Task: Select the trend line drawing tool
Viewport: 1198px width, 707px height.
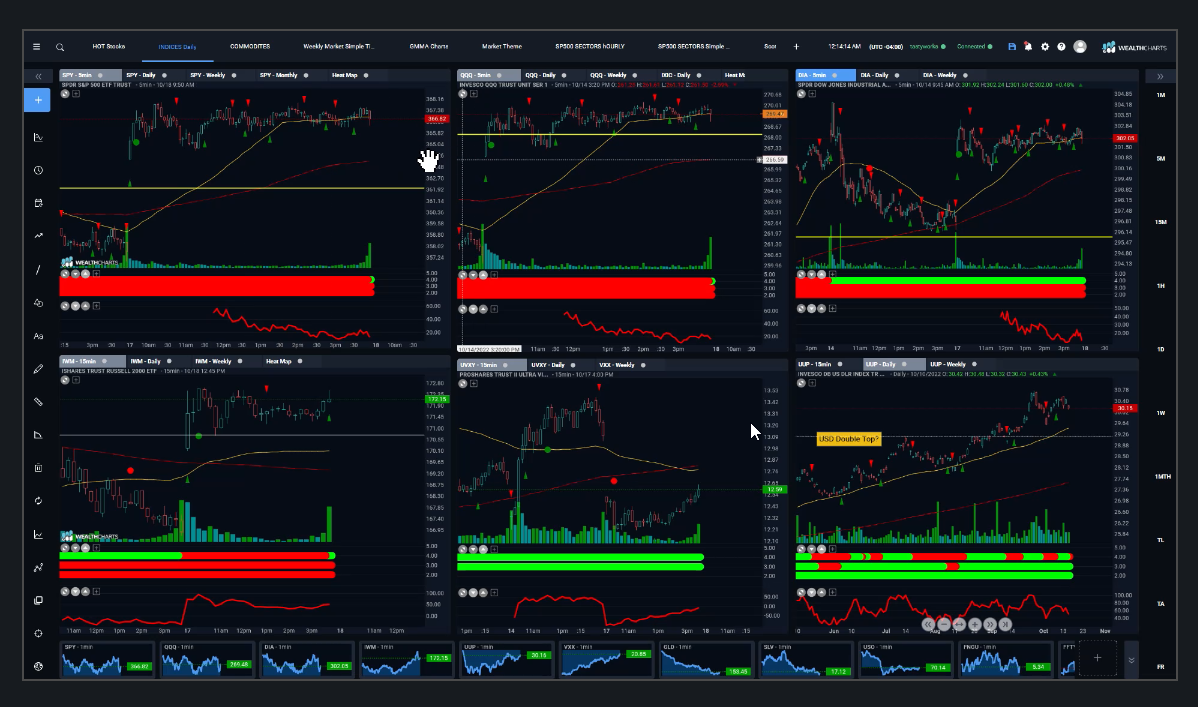Action: (38, 270)
